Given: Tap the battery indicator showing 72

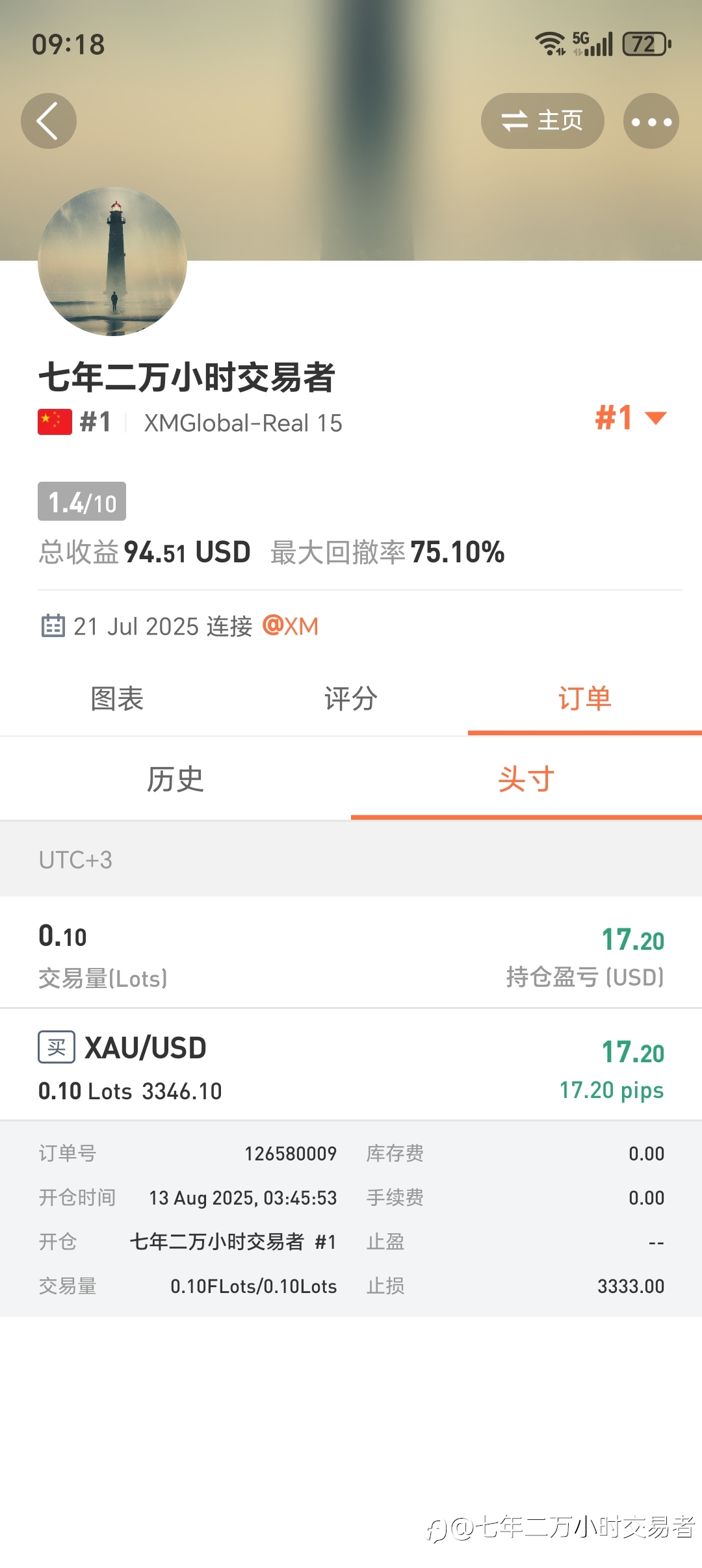Looking at the screenshot, I should coord(647,44).
